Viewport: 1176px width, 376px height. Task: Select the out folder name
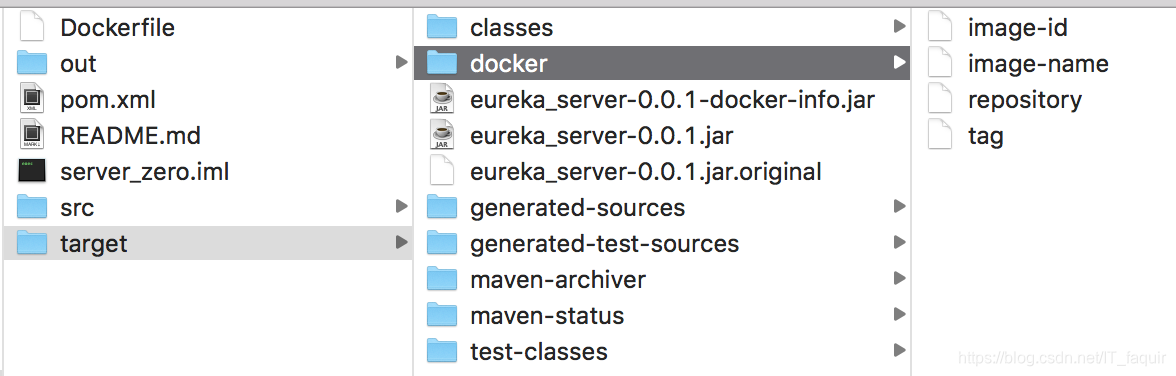tap(79, 64)
